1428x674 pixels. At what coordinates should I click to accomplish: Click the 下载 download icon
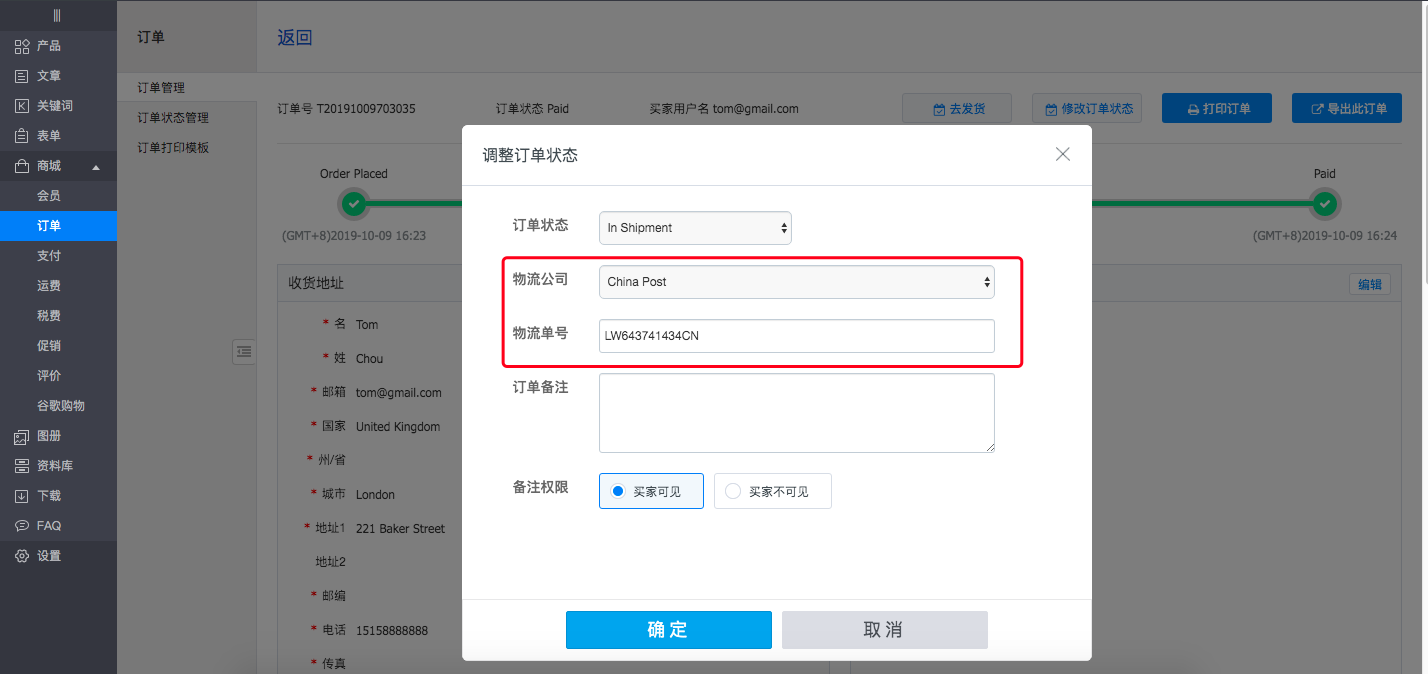[x=22, y=496]
